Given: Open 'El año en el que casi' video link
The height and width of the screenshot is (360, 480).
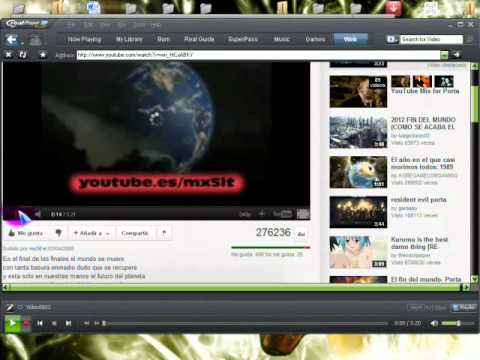Looking at the screenshot, I should [423, 163].
